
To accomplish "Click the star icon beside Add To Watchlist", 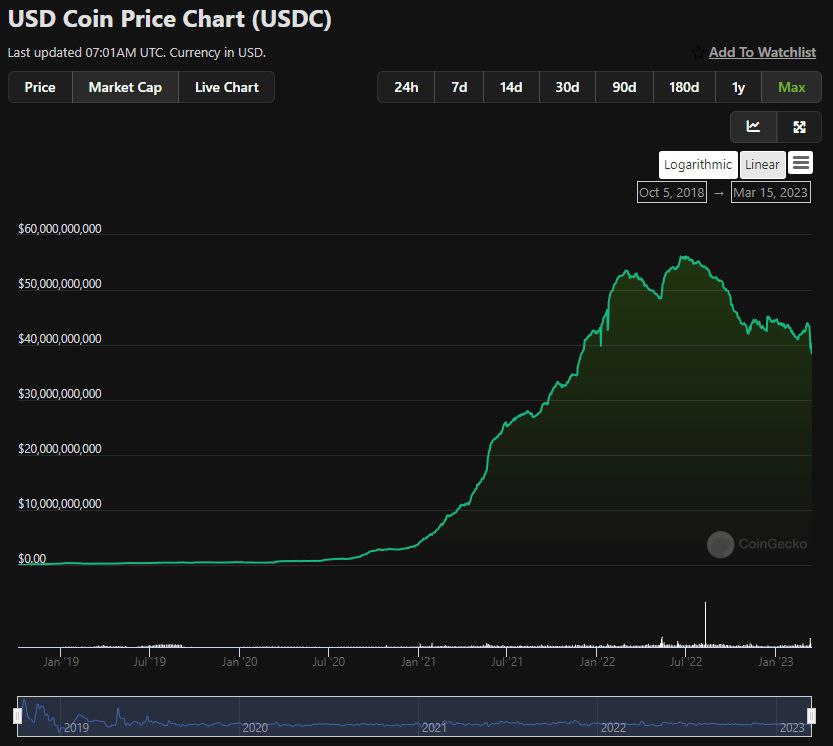I will click(698, 53).
